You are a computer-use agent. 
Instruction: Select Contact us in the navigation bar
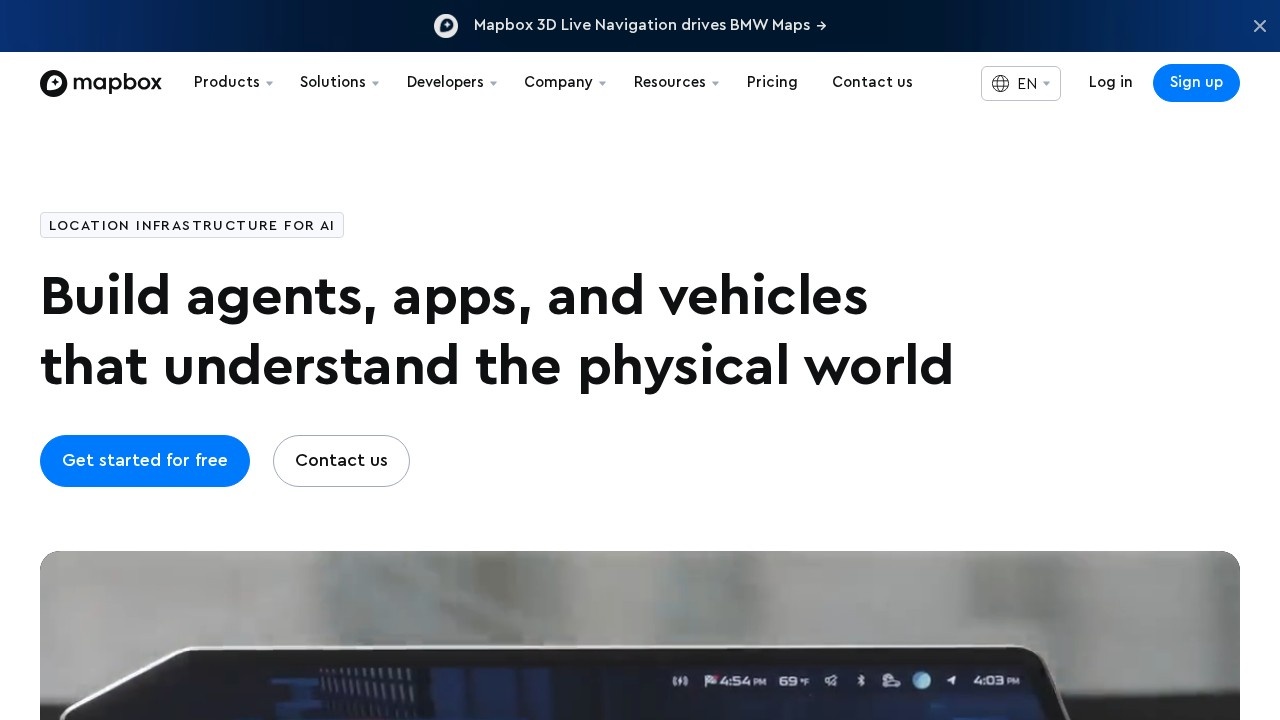tap(872, 83)
